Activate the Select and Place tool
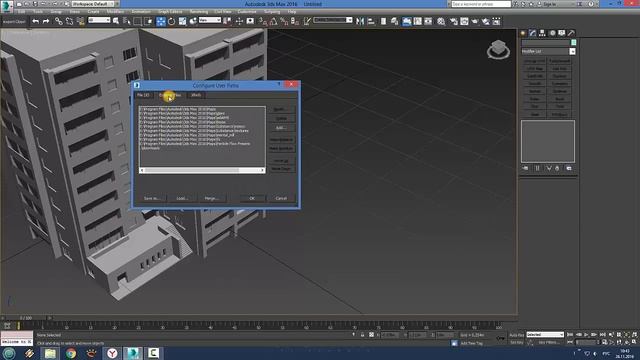This screenshot has height=360, width=640. click(x=193, y=21)
